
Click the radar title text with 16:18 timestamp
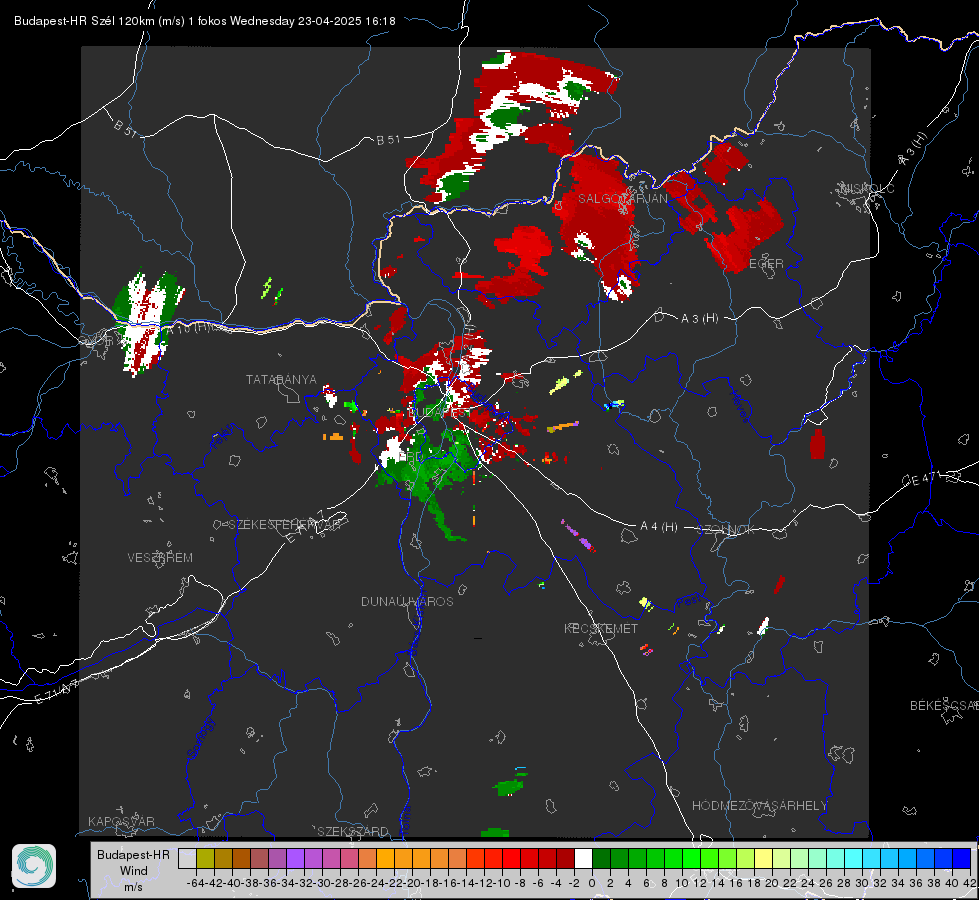(x=205, y=21)
